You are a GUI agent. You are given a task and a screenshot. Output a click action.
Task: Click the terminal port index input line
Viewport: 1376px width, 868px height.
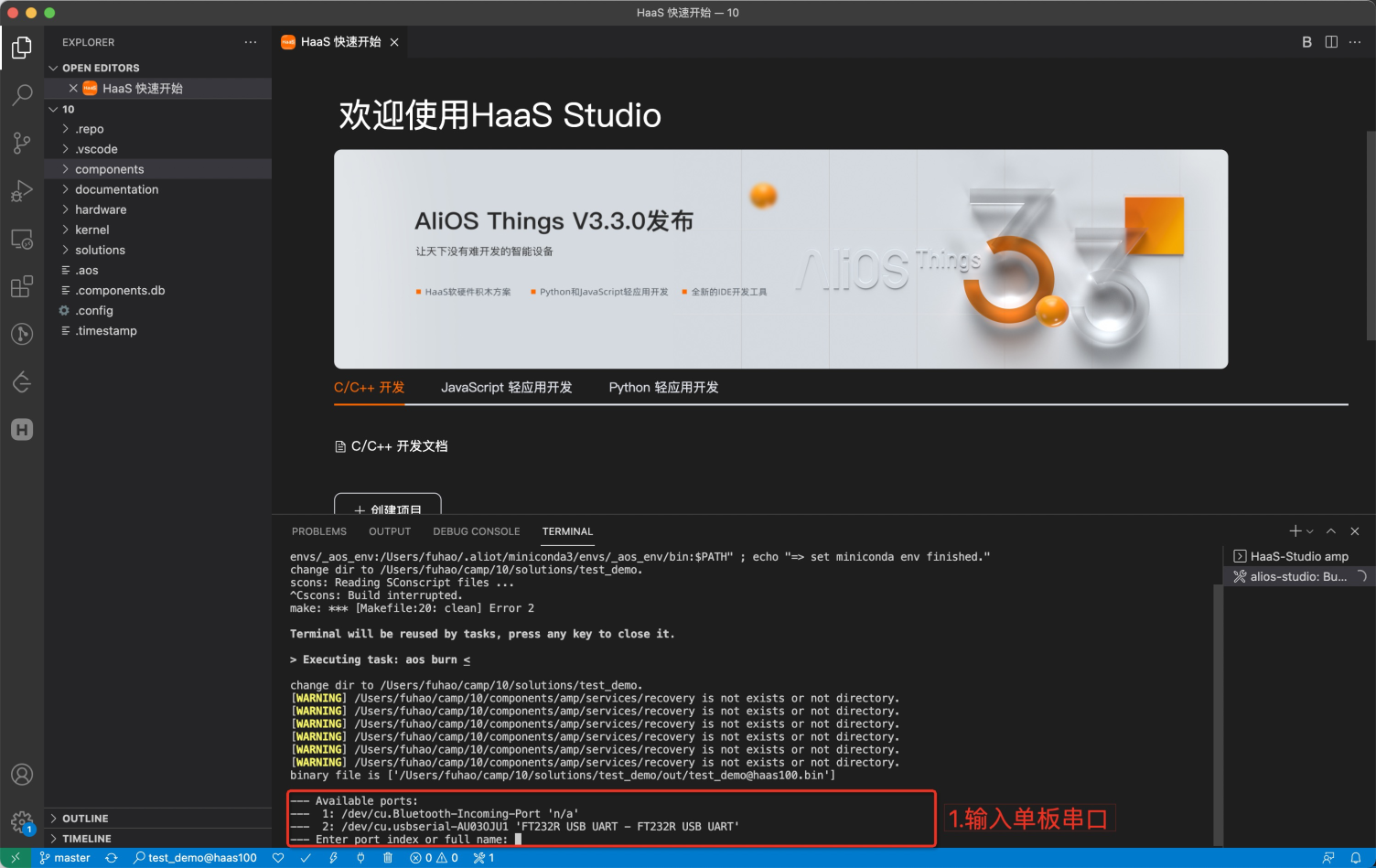[407, 839]
